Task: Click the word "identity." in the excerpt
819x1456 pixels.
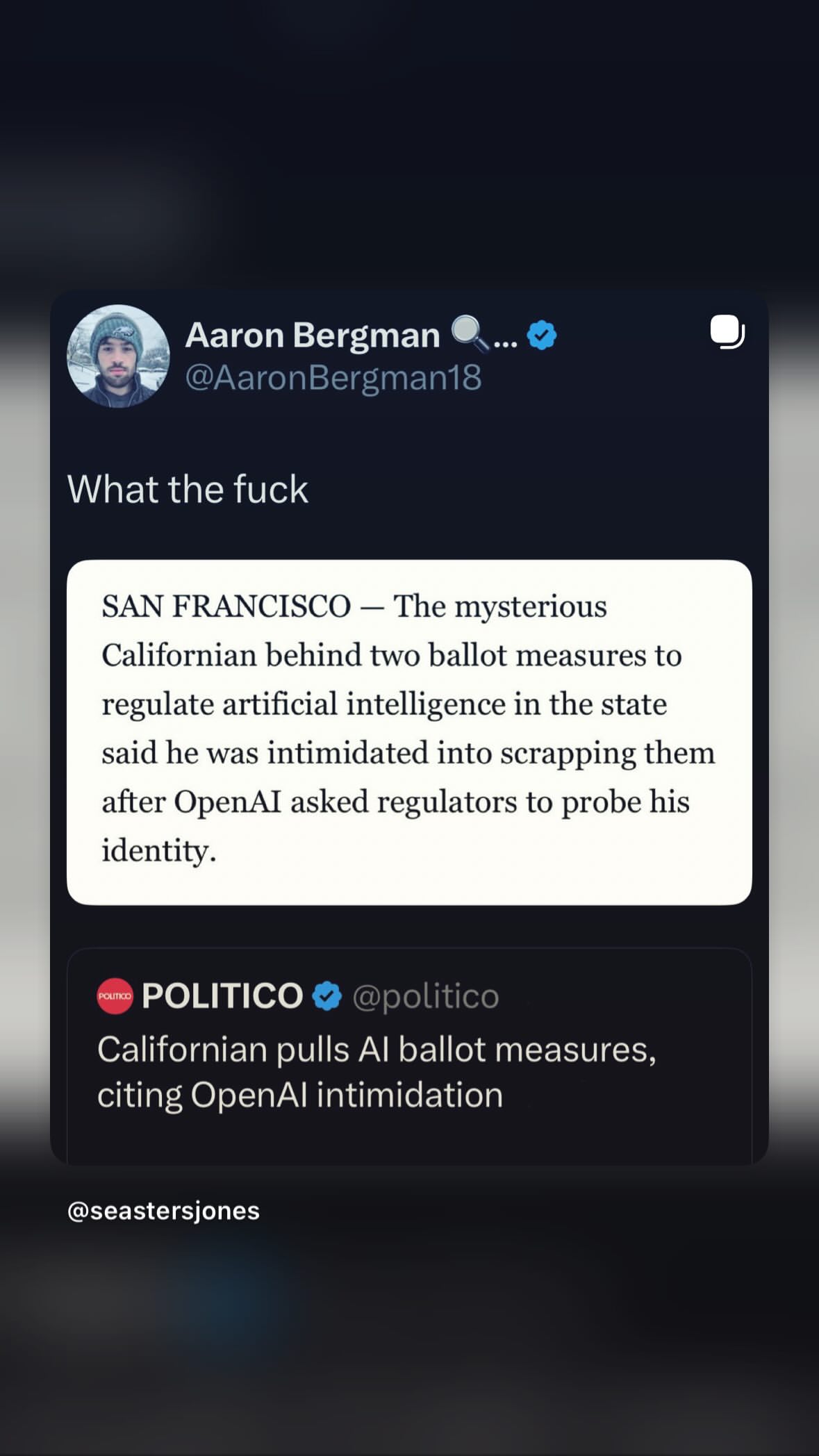Action: [159, 850]
